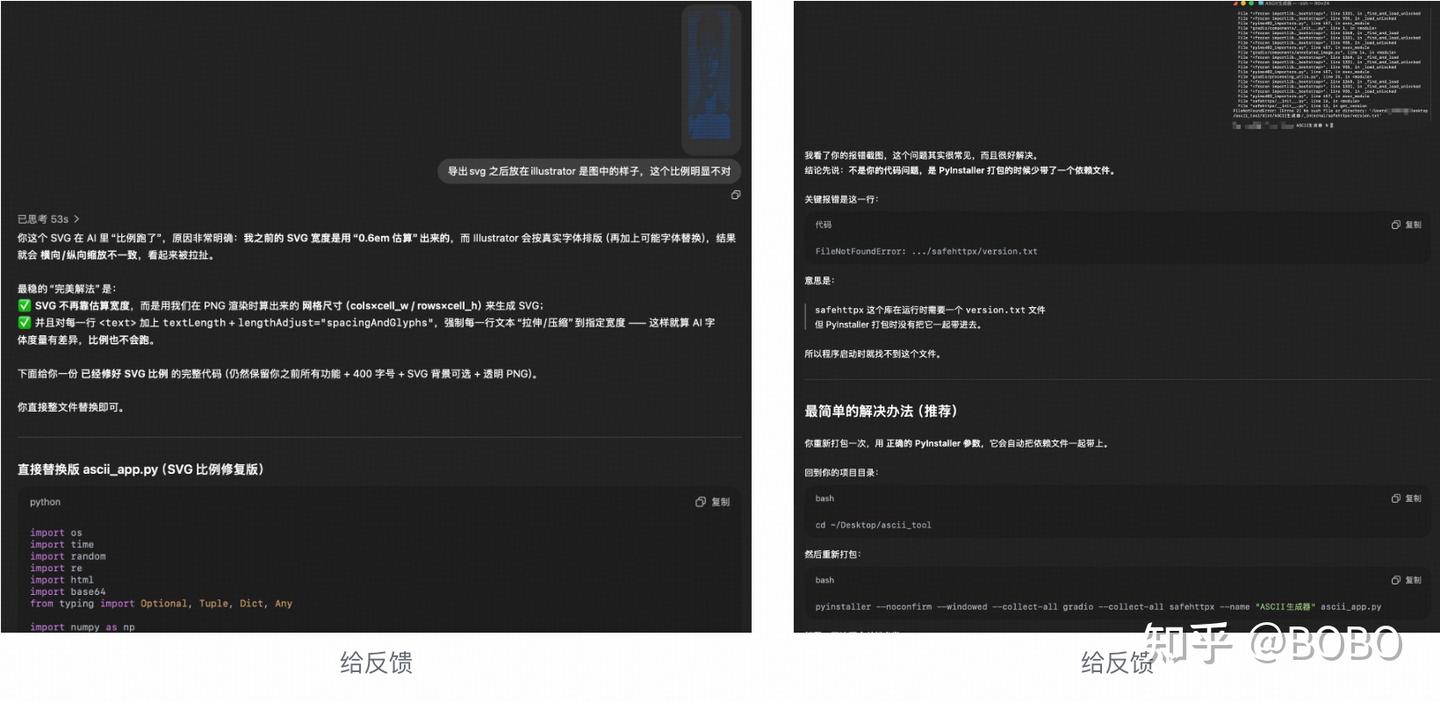Click the 'import numpy as np' code line
This screenshot has width=1440, height=702.
[x=82, y=627]
